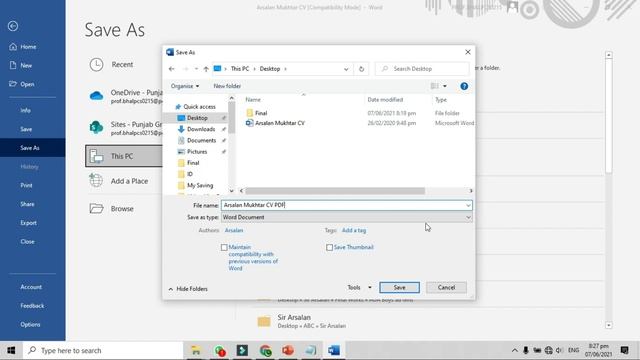Viewport: 640px width, 360px height.
Task: Collapse the pane with Hide Folders
Action: coord(188,289)
